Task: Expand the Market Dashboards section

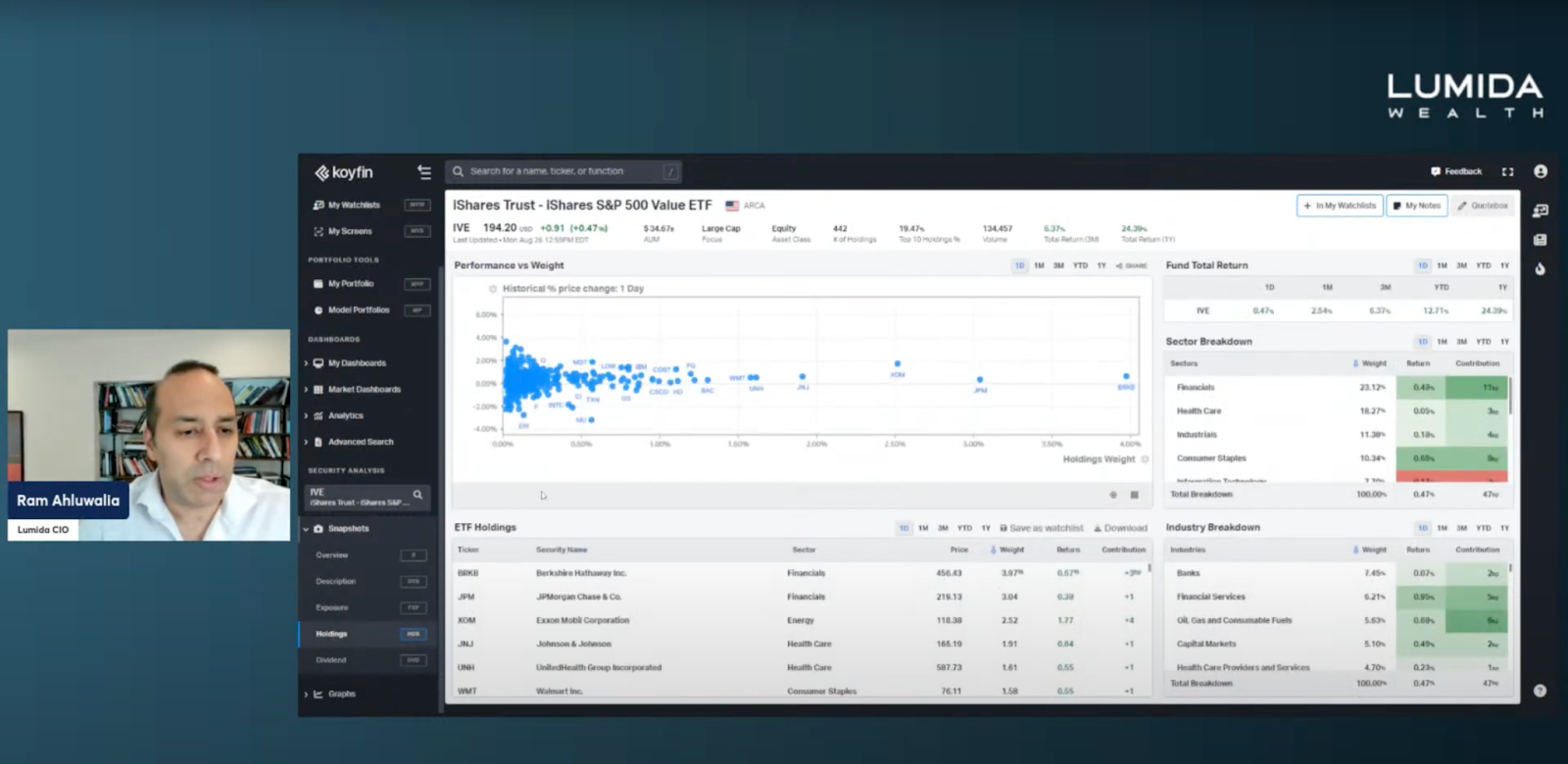Action: point(306,390)
